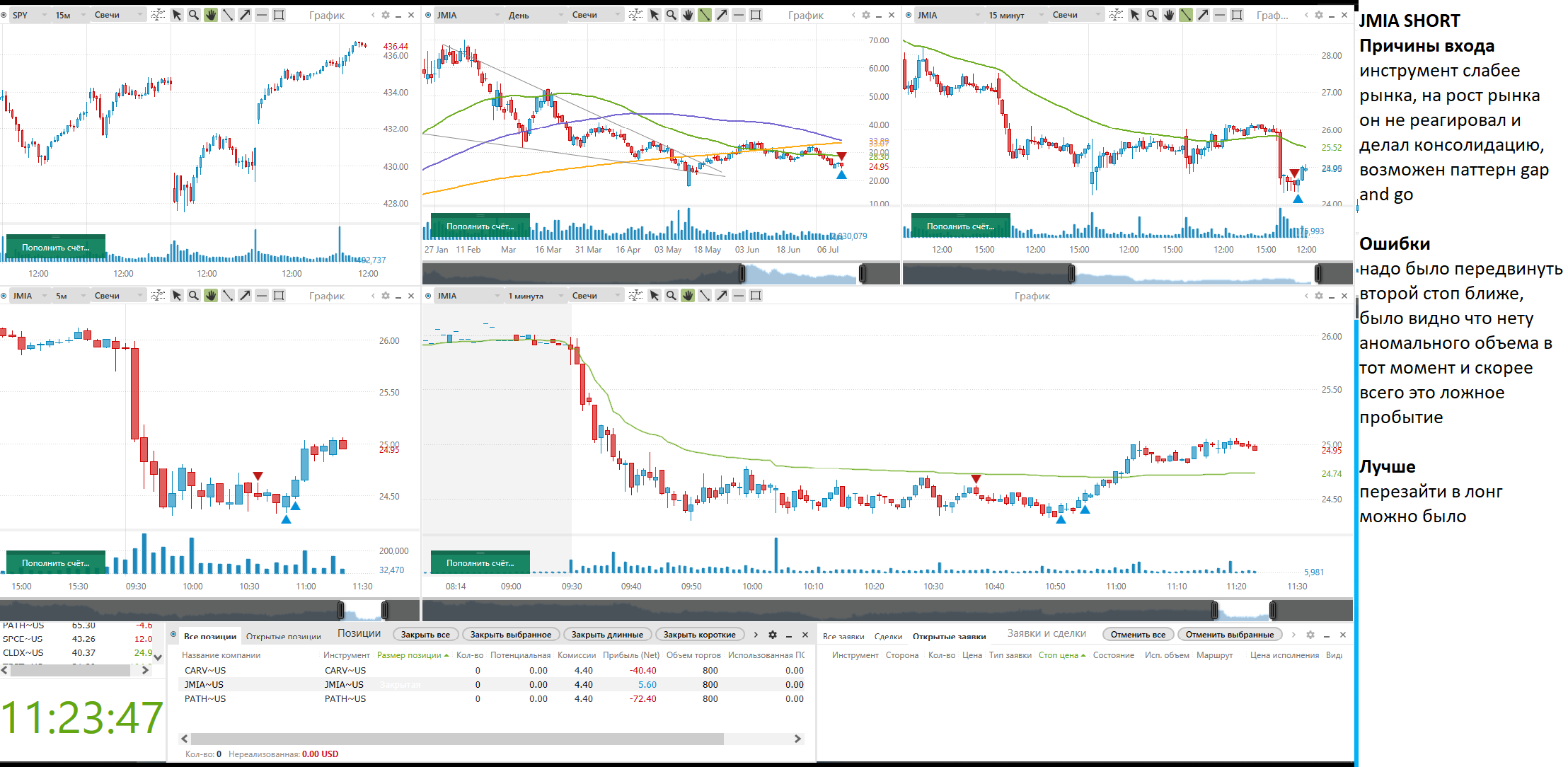Screen dimensions: 1568x767
Task: Sort by Размер позиции column header
Action: (413, 655)
